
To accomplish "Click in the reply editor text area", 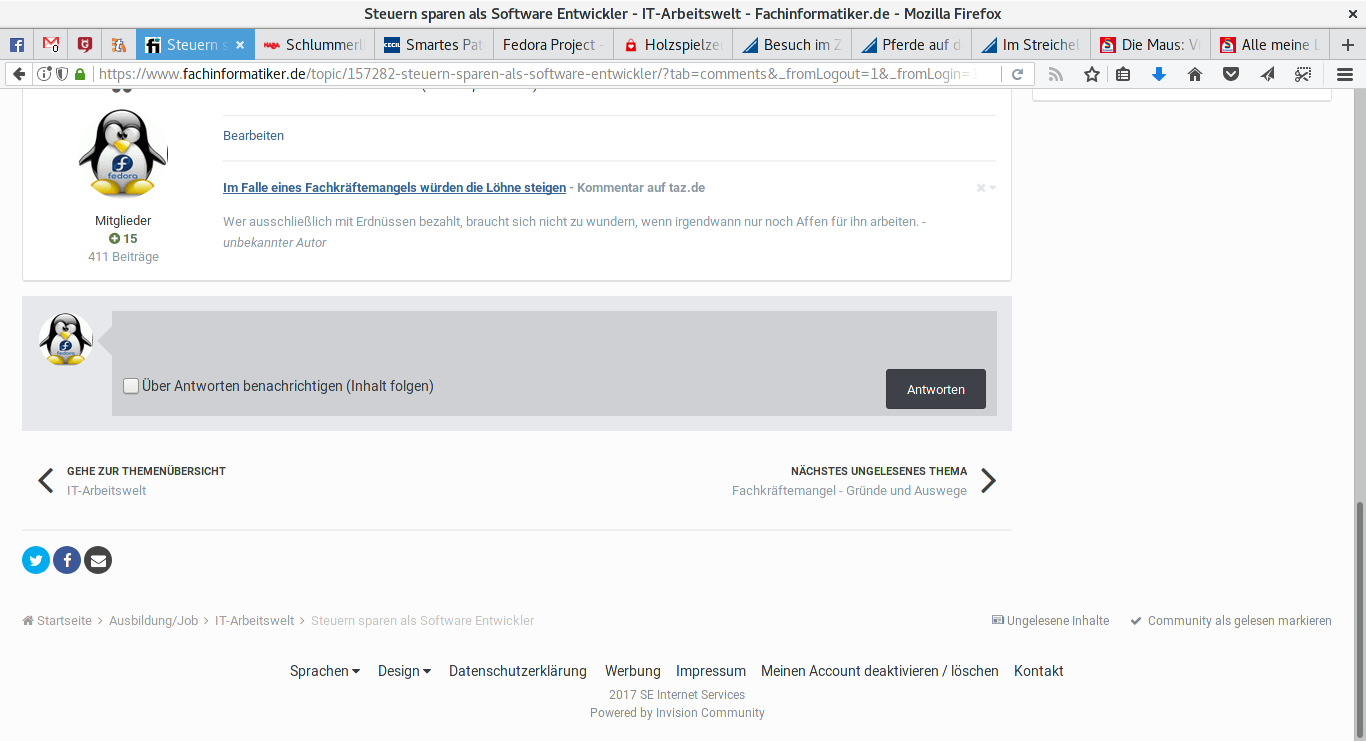I will click(x=554, y=340).
